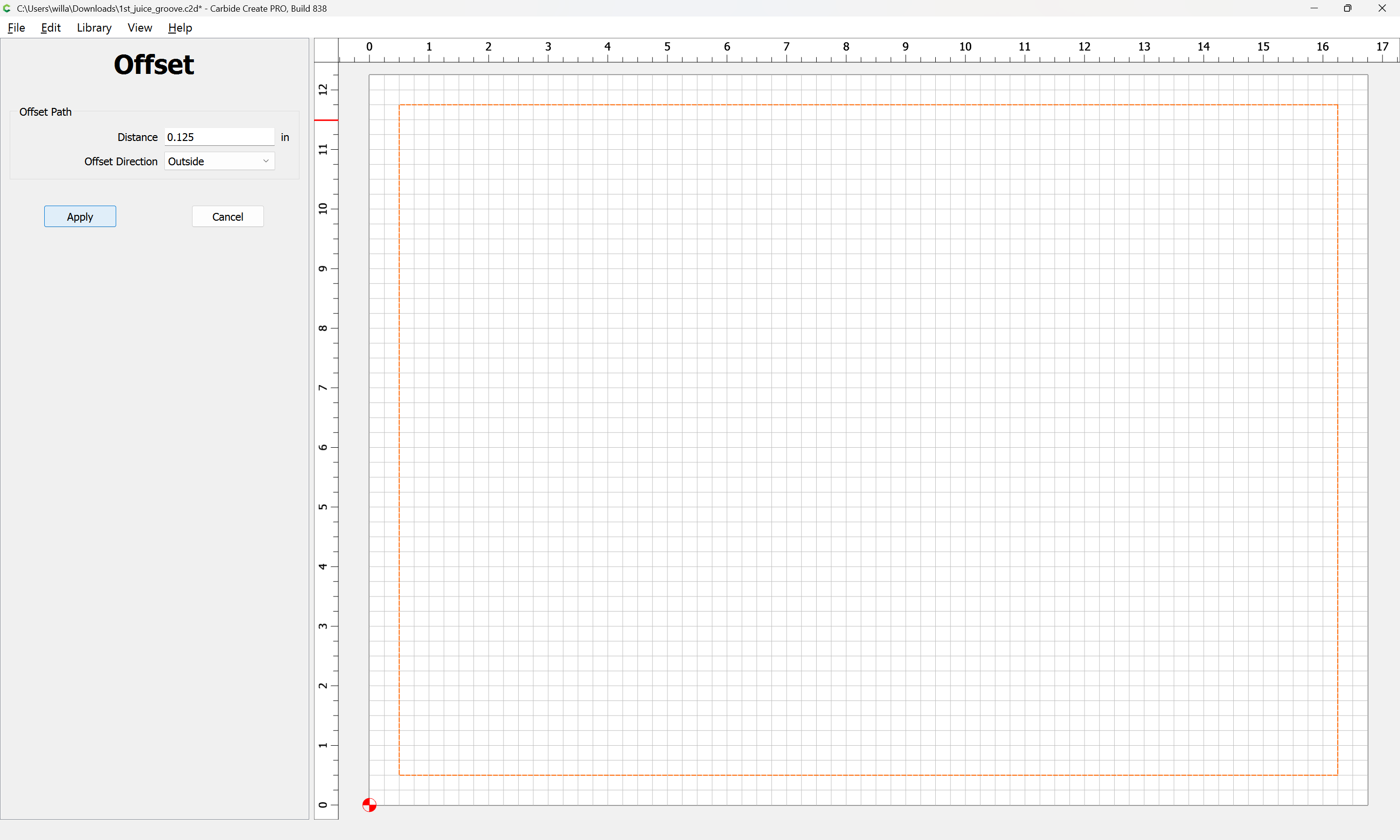Screen dimensions: 1400x840
Task: Click the Carbide Create app icon in title bar
Action: pyautogui.click(x=7, y=8)
